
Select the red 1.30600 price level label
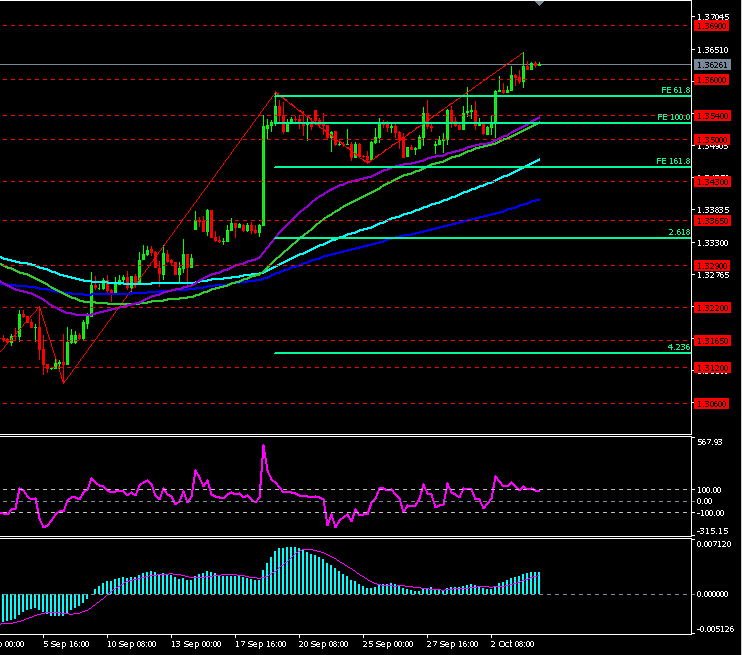pyautogui.click(x=712, y=404)
